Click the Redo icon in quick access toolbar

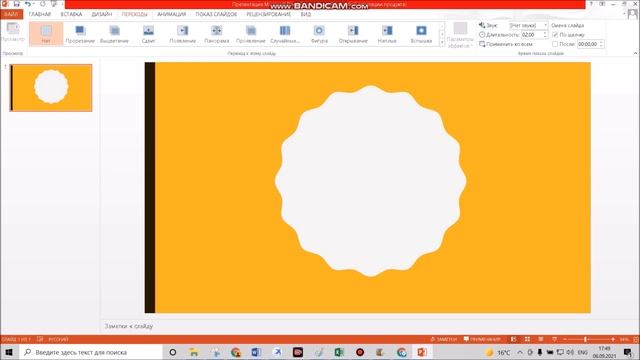[42, 4]
